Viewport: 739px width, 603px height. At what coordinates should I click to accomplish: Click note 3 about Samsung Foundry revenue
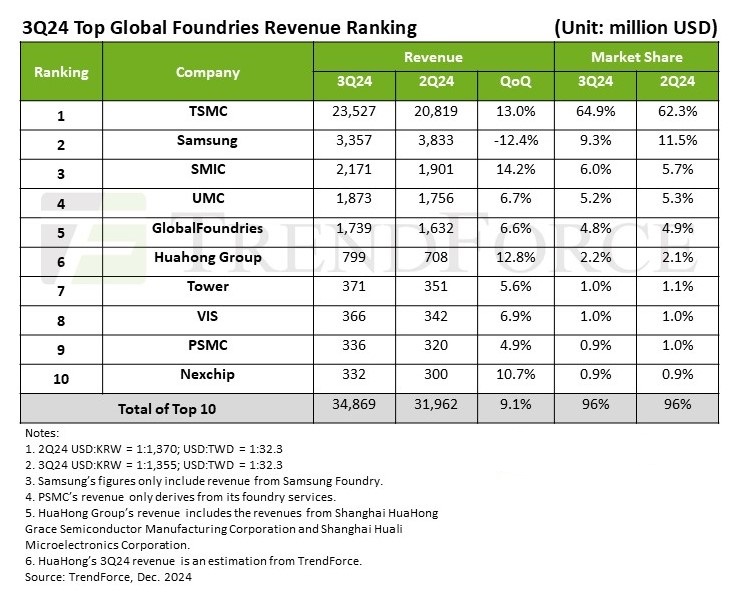click(x=204, y=481)
